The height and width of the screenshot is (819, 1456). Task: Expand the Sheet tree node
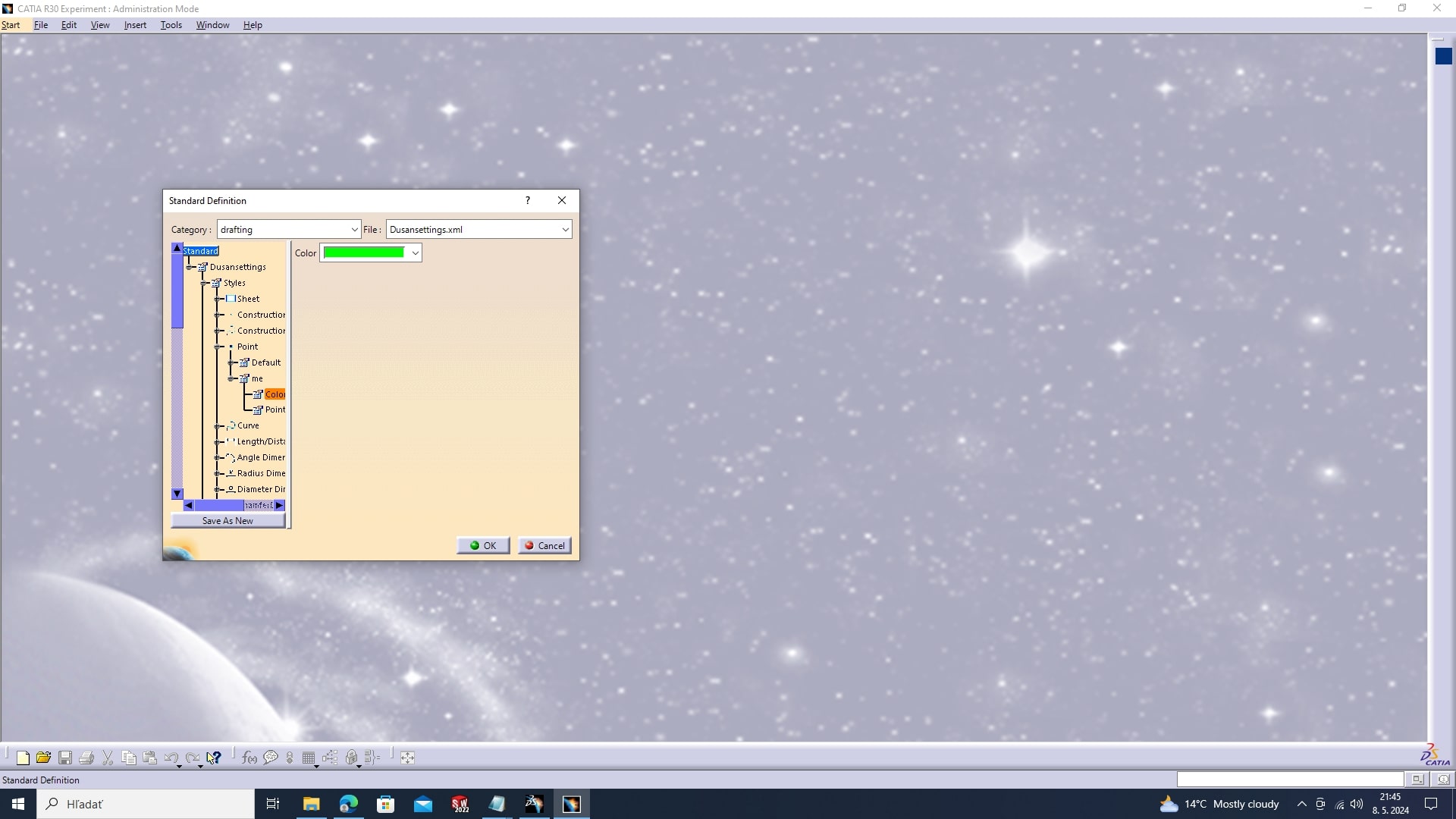point(218,299)
